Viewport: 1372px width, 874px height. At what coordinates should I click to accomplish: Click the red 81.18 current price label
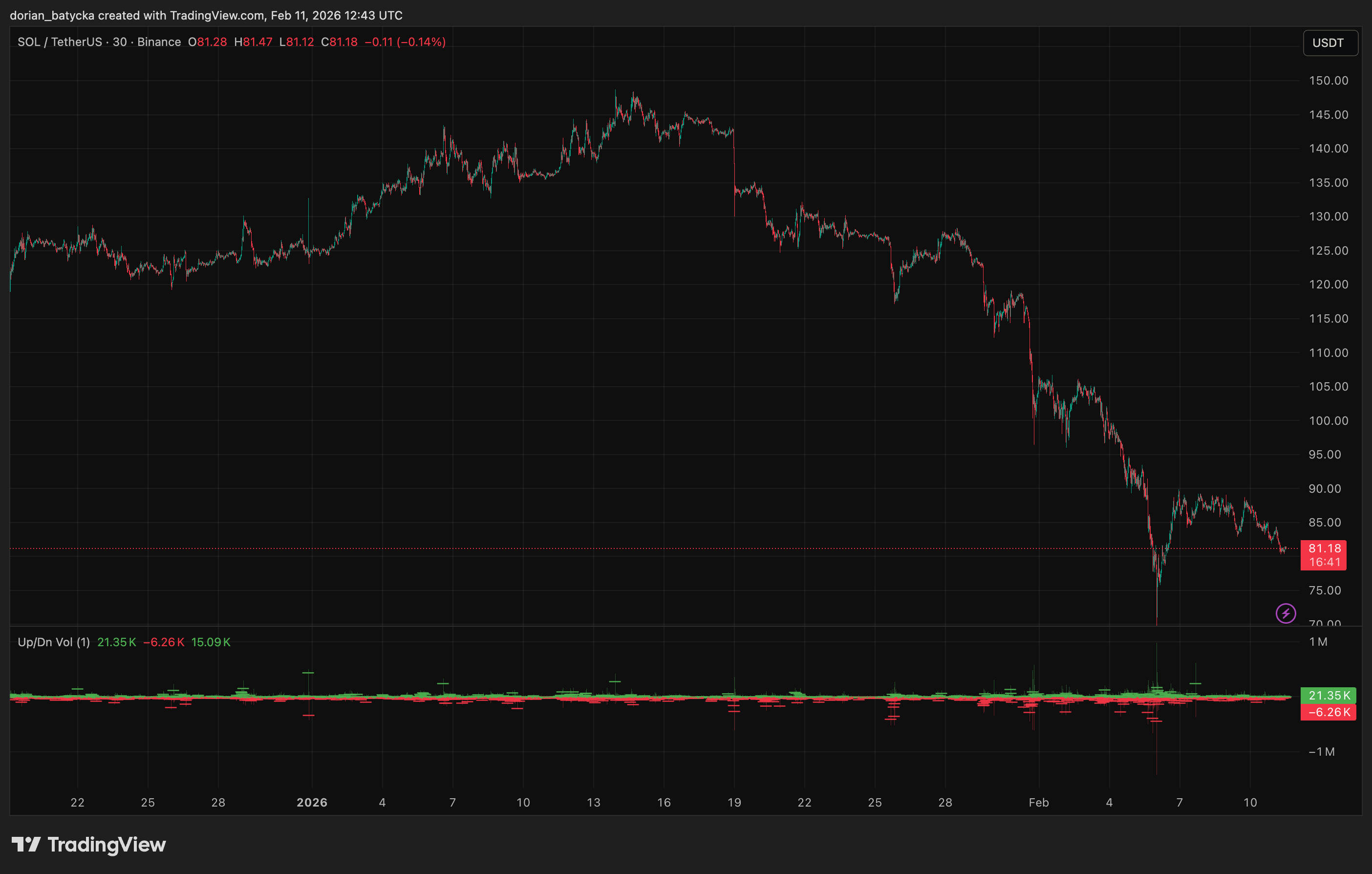pyautogui.click(x=1324, y=548)
